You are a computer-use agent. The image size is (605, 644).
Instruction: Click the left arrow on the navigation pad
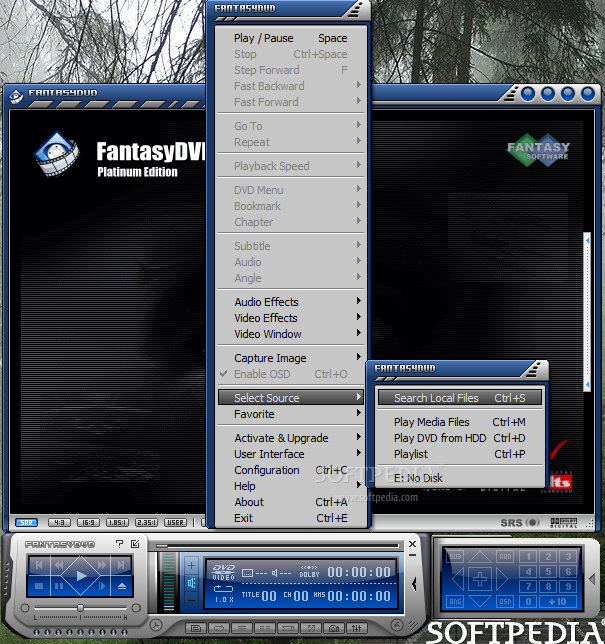(458, 579)
